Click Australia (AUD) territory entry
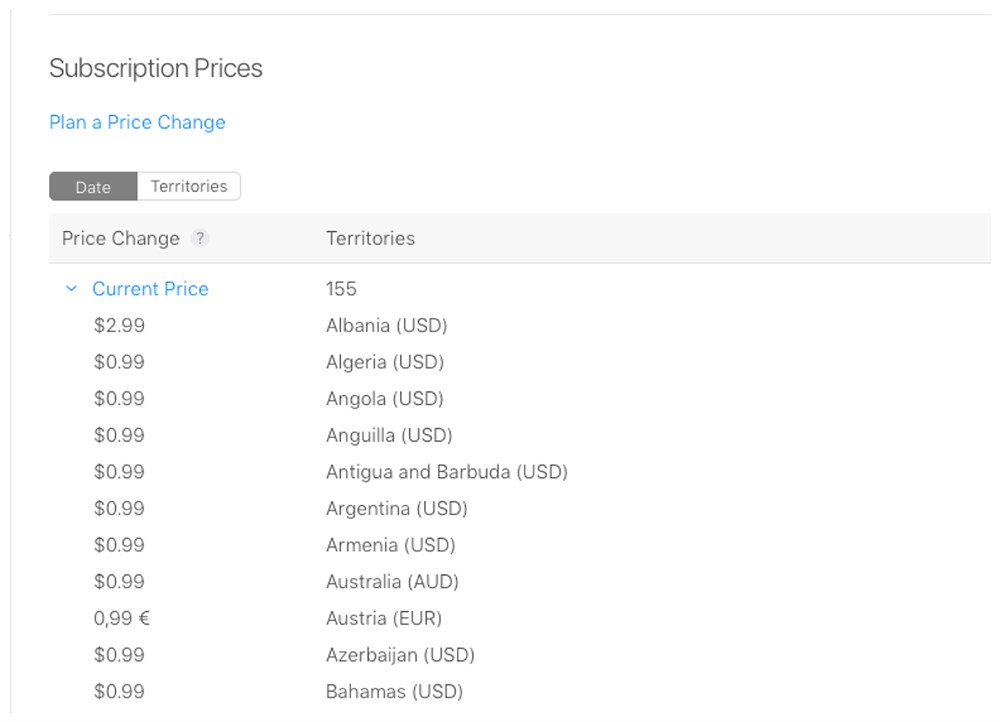The height and width of the screenshot is (722, 1000). coord(392,582)
